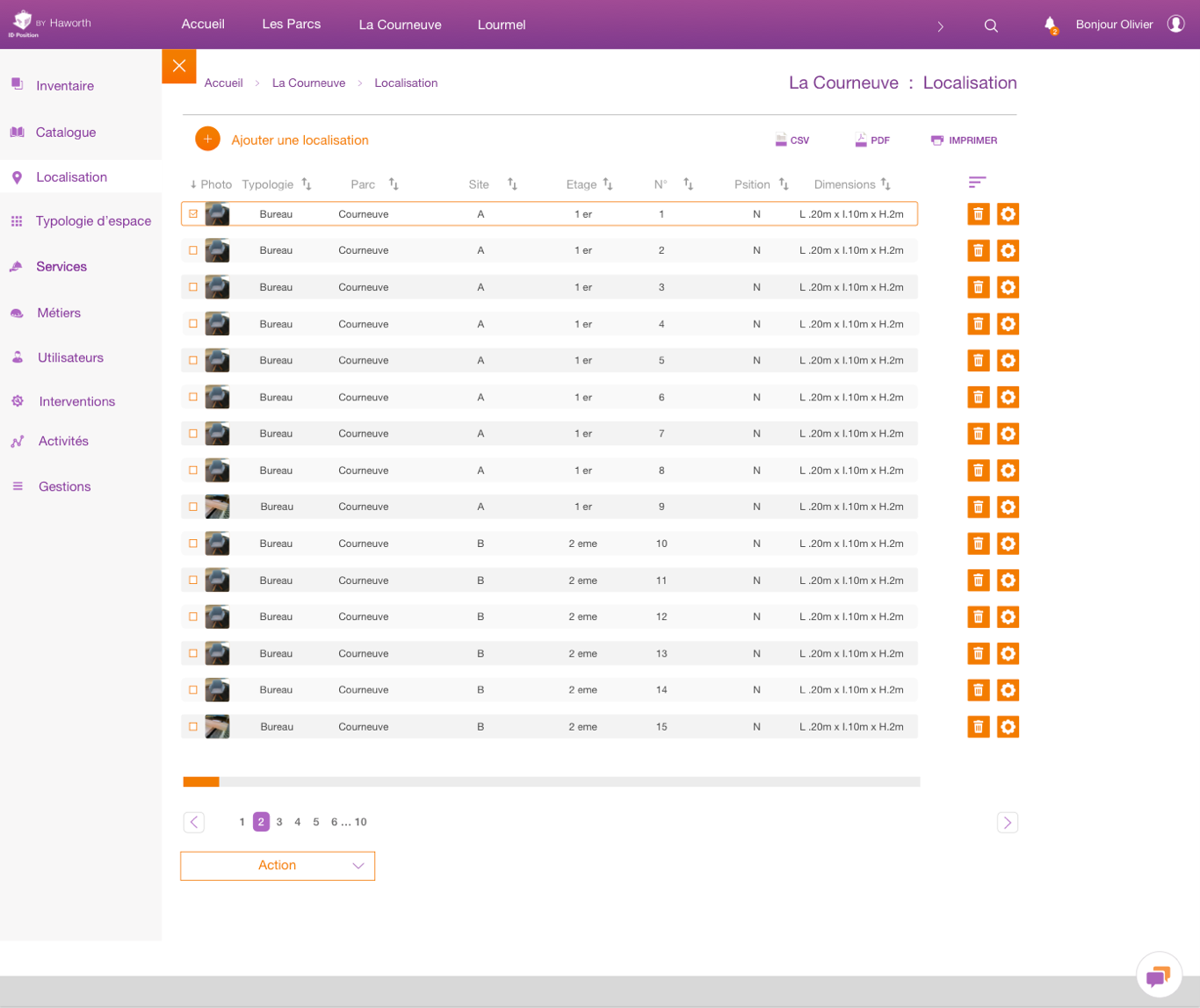Tick the checkbox for row number 7
Image resolution: width=1200 pixels, height=1008 pixels.
click(x=193, y=434)
